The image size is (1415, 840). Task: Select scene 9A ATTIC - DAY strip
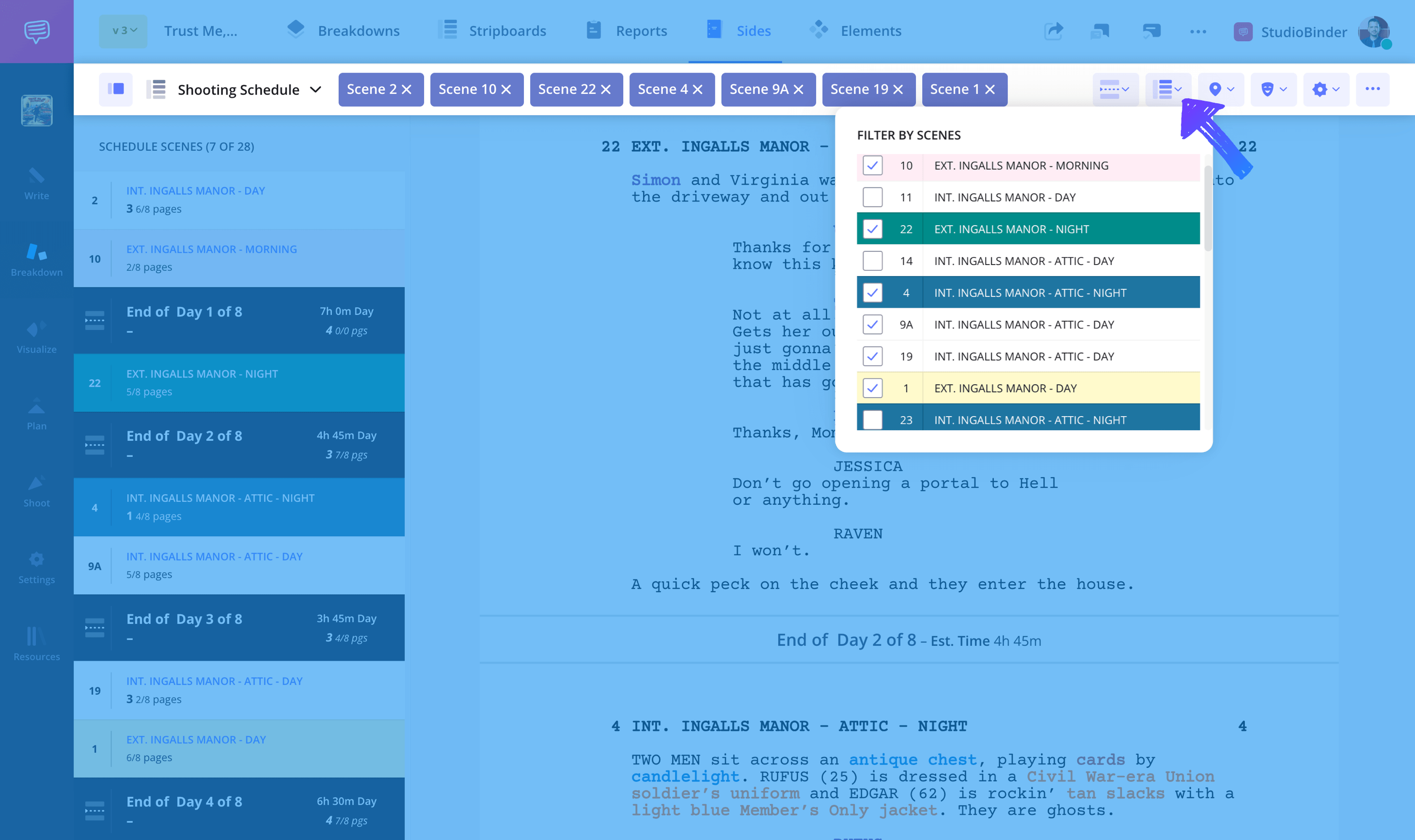239,565
